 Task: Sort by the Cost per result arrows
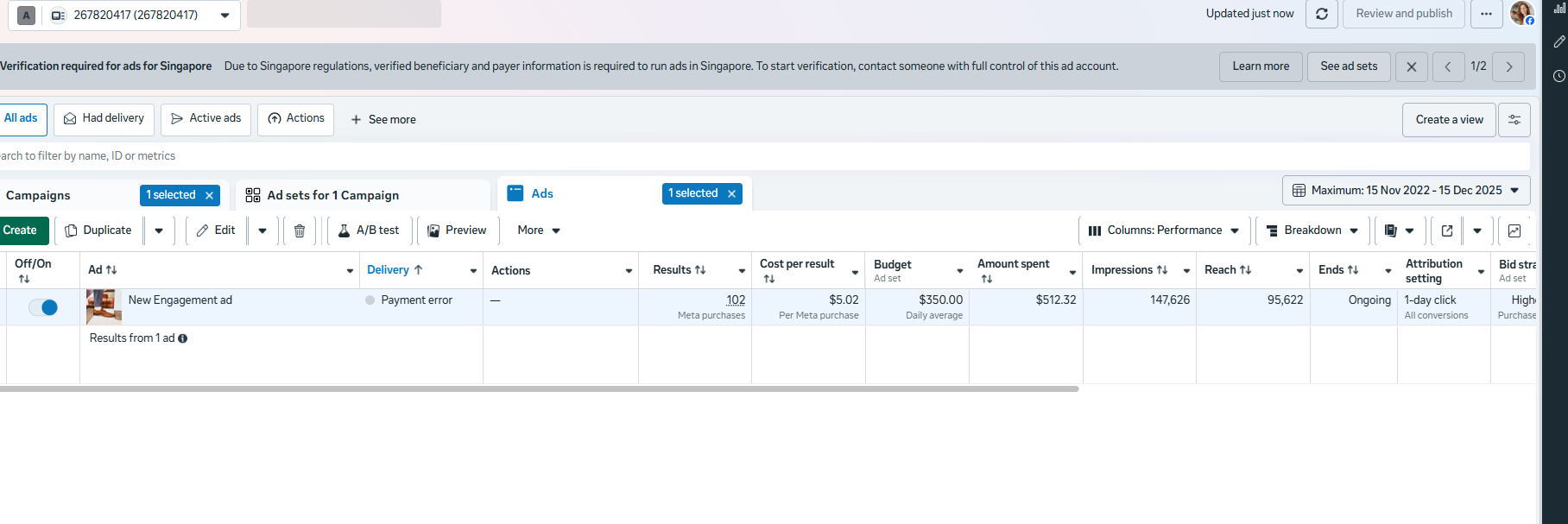point(769,279)
